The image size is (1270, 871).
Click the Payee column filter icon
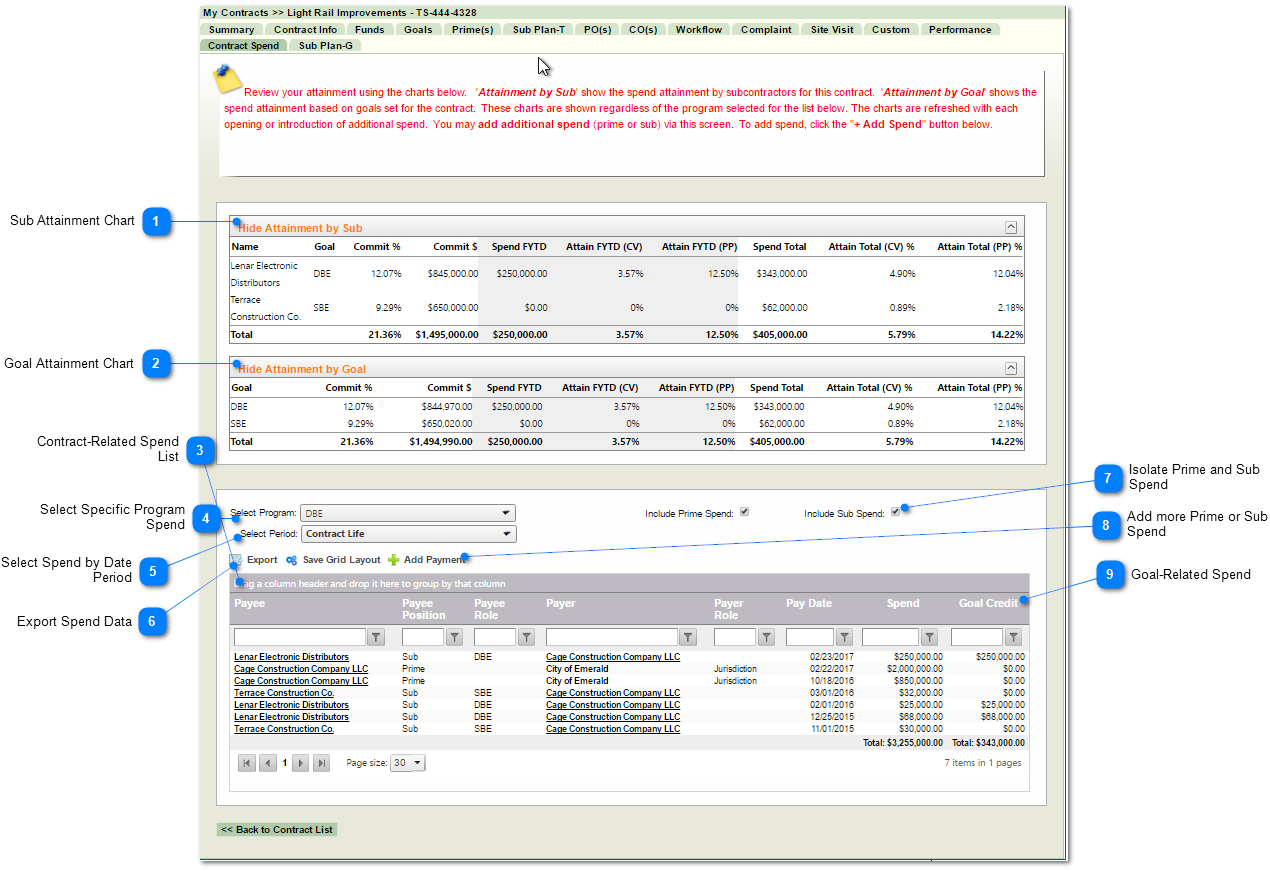tap(376, 637)
